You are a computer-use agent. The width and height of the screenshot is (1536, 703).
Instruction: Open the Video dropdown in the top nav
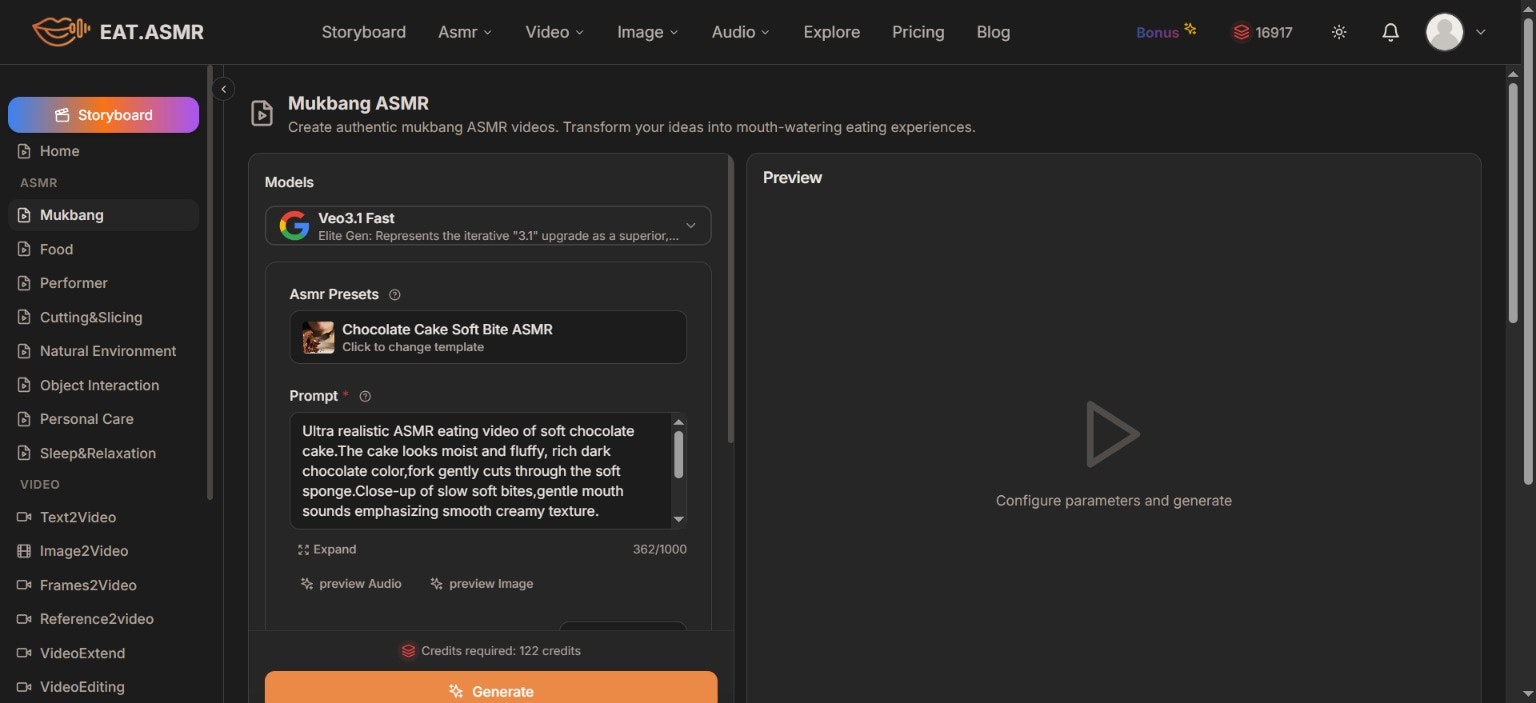(x=554, y=32)
